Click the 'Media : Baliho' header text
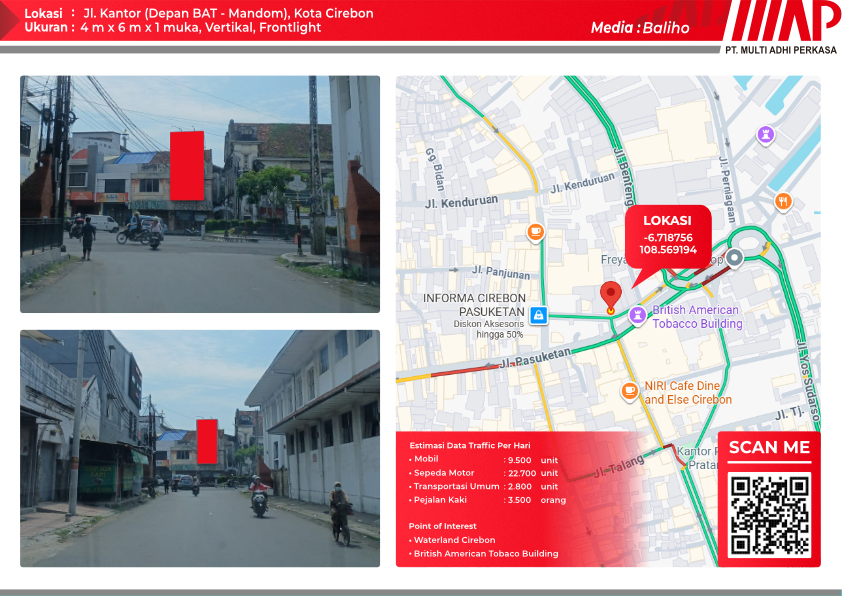842x596 pixels. click(x=640, y=27)
